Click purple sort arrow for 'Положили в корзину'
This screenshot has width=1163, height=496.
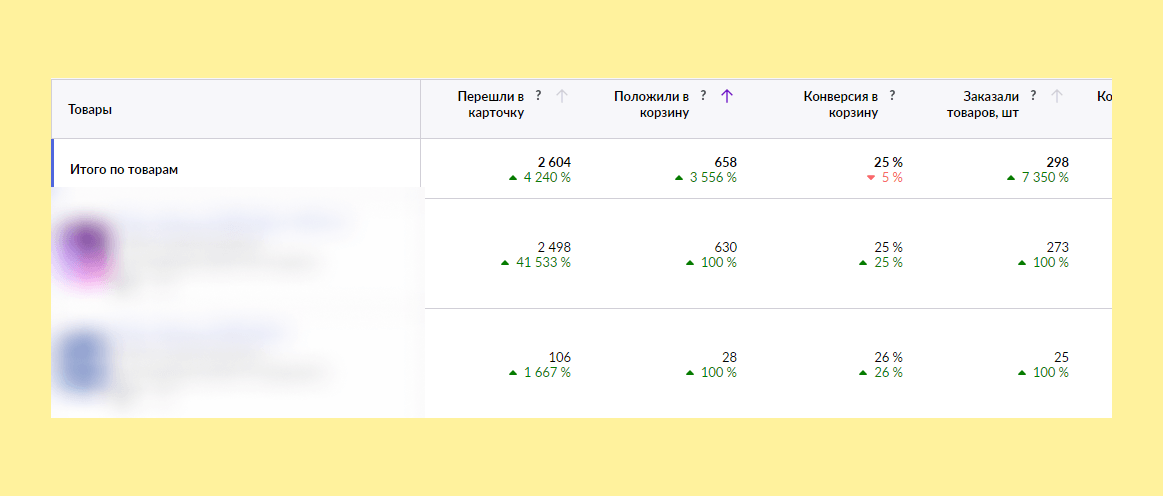(x=727, y=96)
